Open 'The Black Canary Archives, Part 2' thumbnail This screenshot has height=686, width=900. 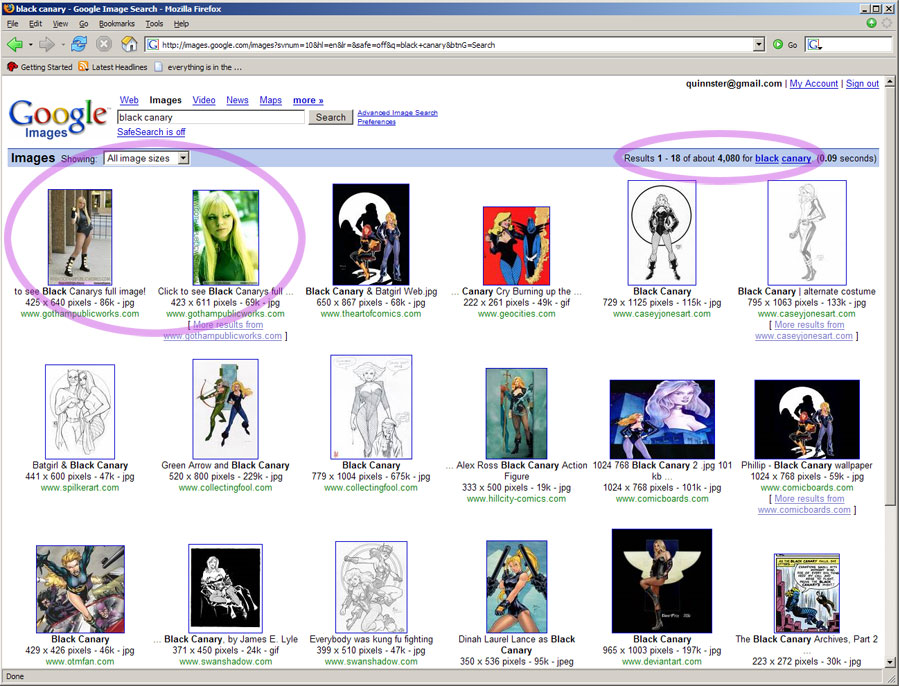806,593
